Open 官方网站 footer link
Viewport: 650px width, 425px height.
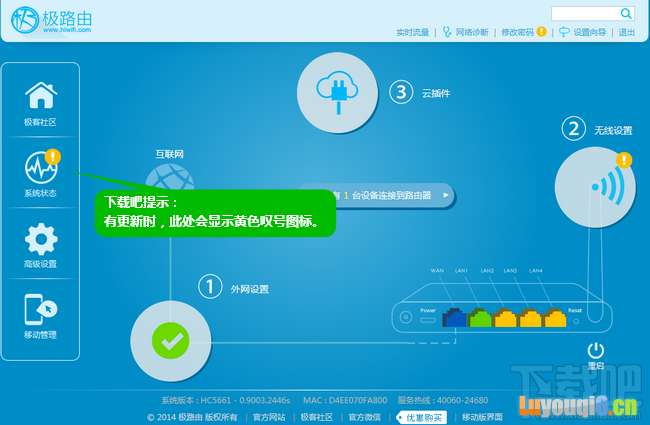(x=268, y=417)
